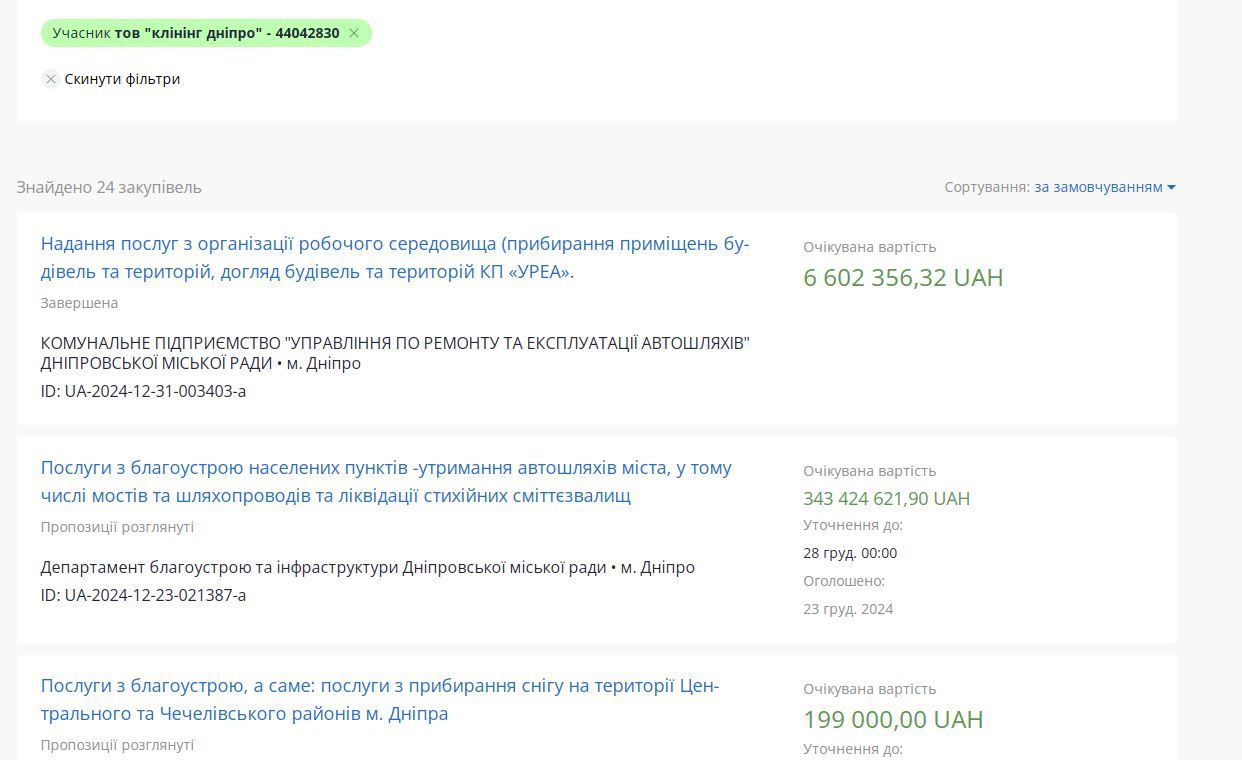Remove the "клінінг дніпро" participant filter chip
Image resolution: width=1242 pixels, height=760 pixels.
coord(354,33)
